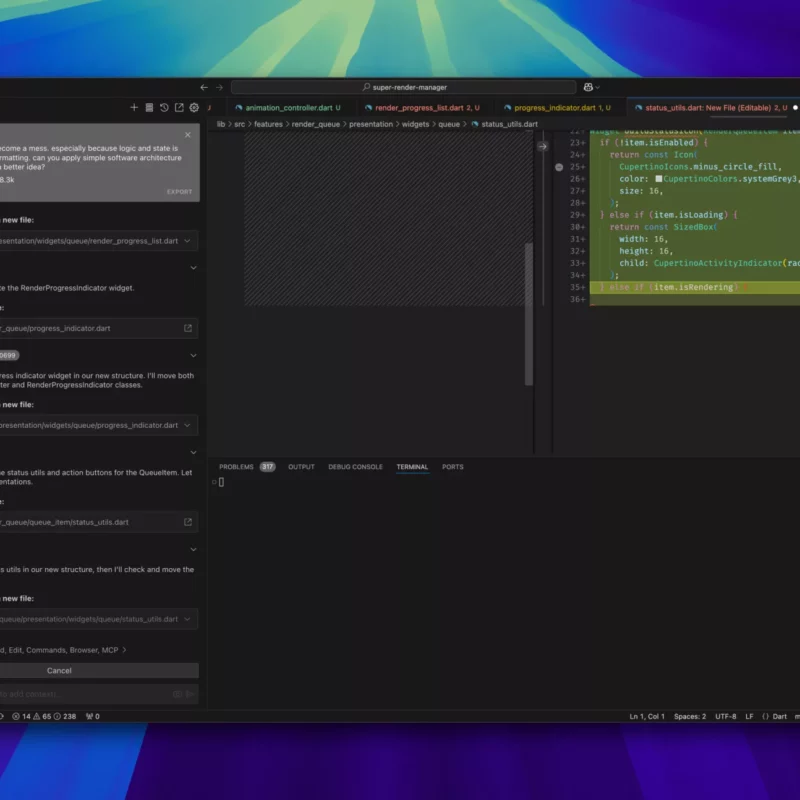Open queue_item/status_utils.dart via external link icon

coord(187,522)
